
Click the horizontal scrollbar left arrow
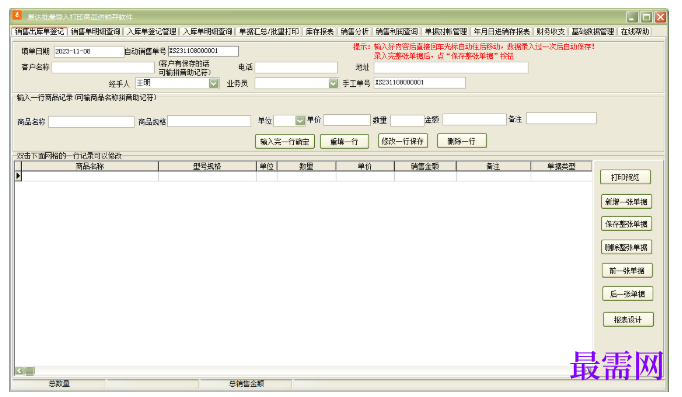[x=20, y=371]
